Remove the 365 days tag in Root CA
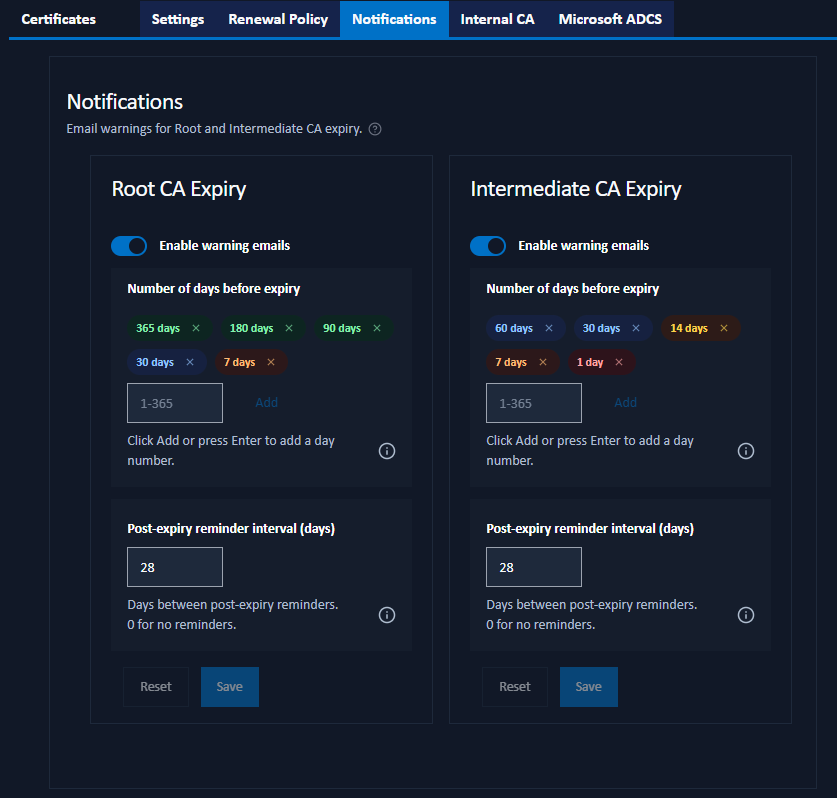837x798 pixels. pyautogui.click(x=196, y=328)
